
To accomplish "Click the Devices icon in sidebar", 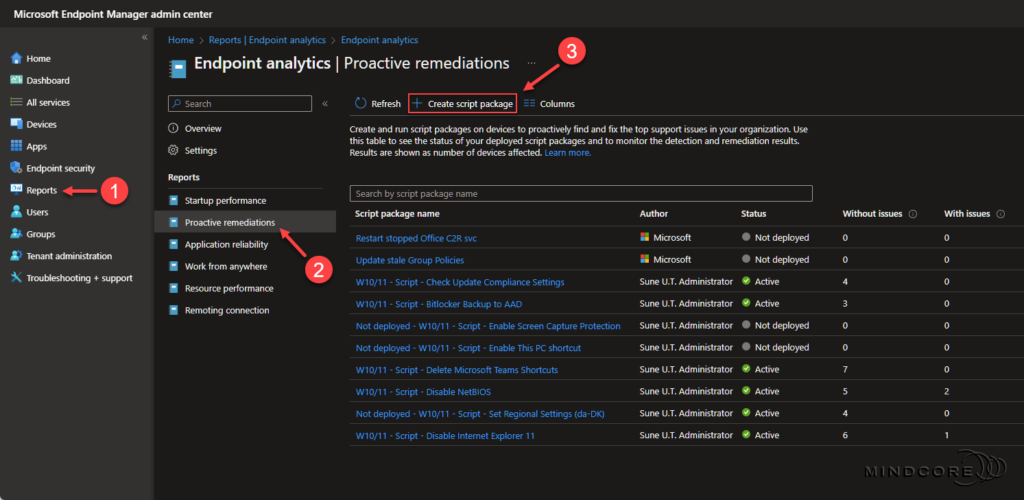I will pos(17,124).
